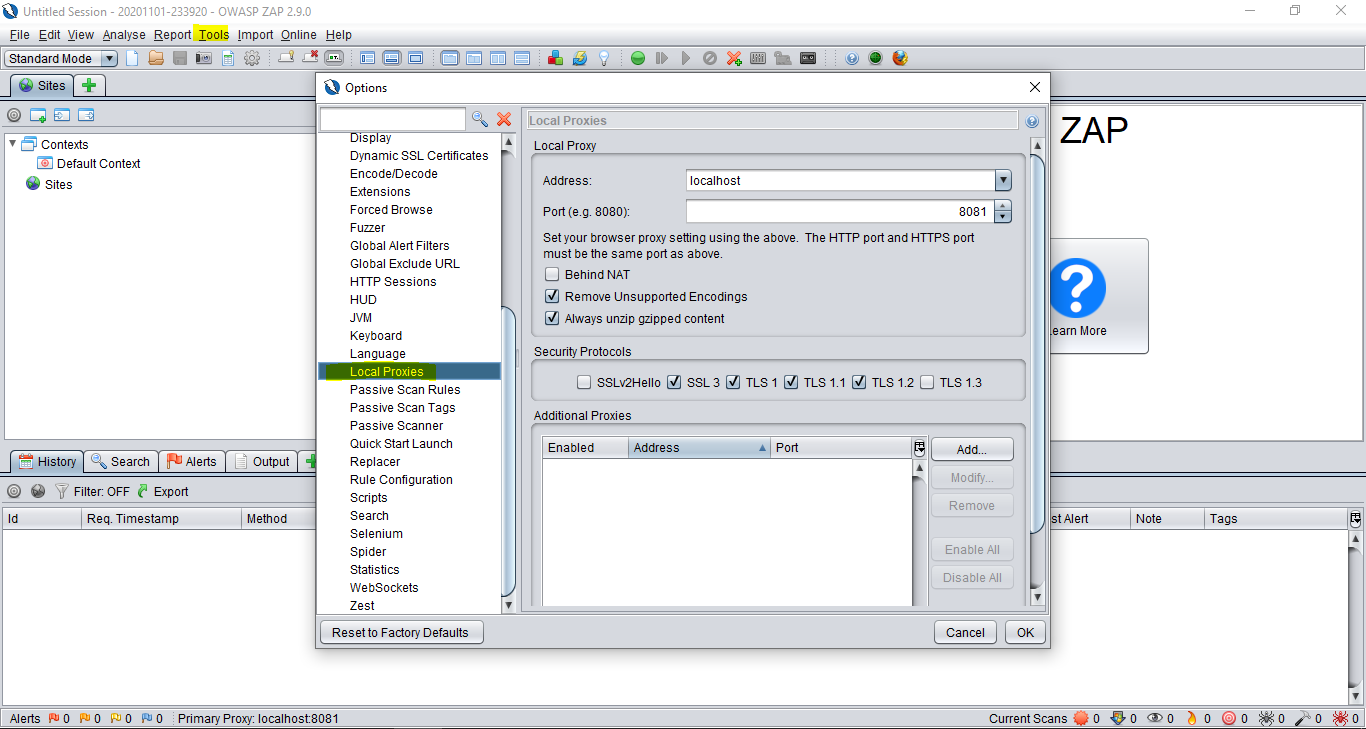The height and width of the screenshot is (729, 1366).
Task: Open the Analyse menu
Action: tap(124, 34)
